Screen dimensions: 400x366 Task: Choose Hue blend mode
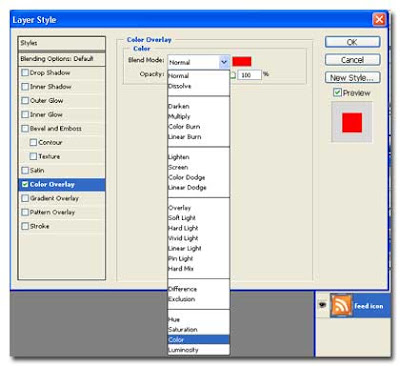pyautogui.click(x=199, y=319)
